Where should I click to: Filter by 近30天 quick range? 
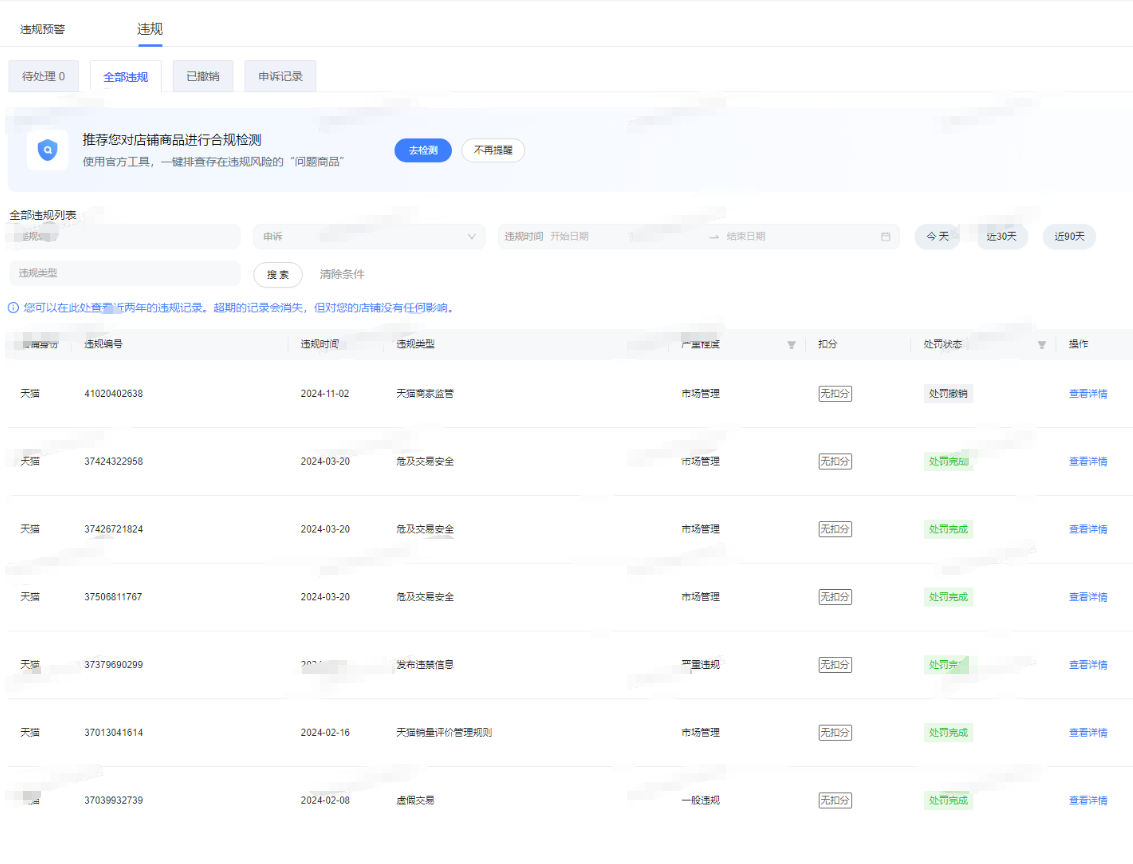coord(1001,237)
